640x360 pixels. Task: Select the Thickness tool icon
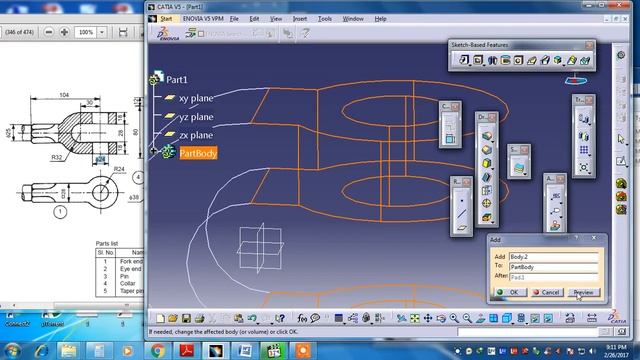pos(487,190)
